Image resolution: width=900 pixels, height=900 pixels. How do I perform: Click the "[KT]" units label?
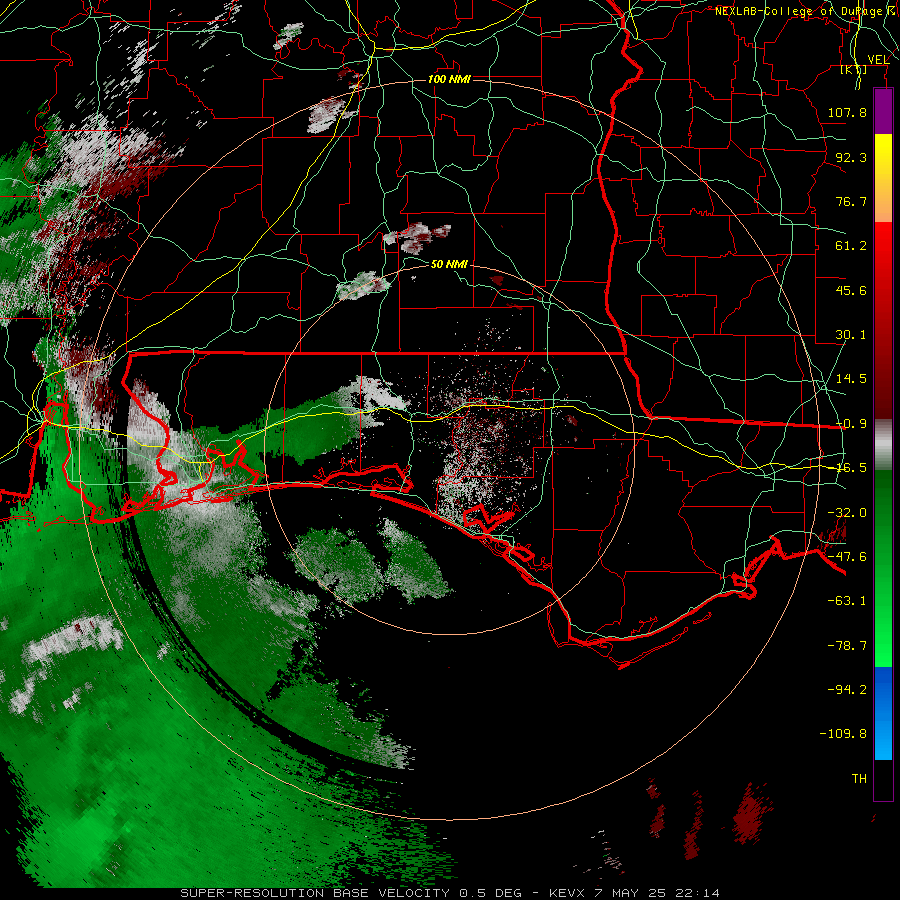[854, 69]
